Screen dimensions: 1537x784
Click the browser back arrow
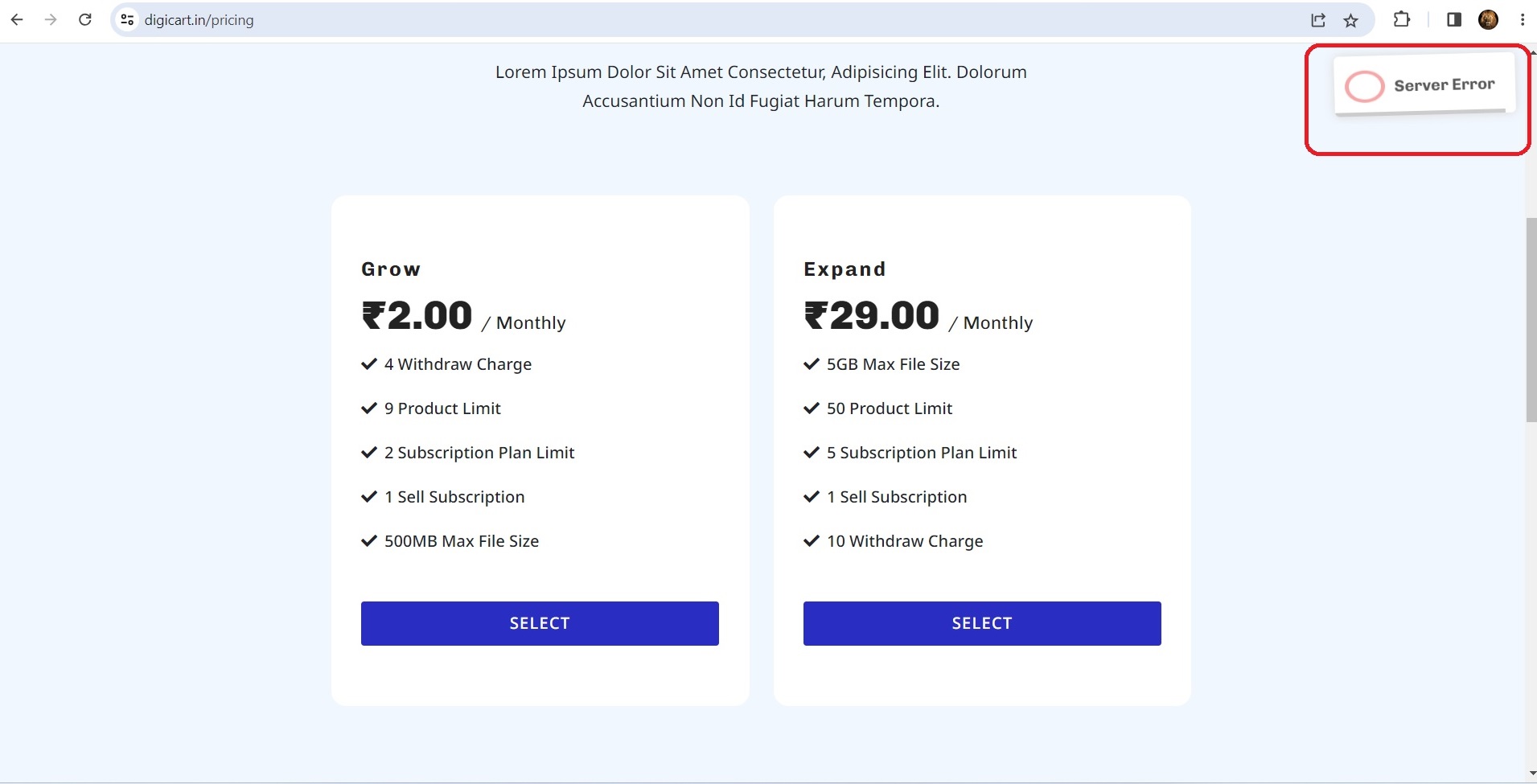pyautogui.click(x=17, y=20)
